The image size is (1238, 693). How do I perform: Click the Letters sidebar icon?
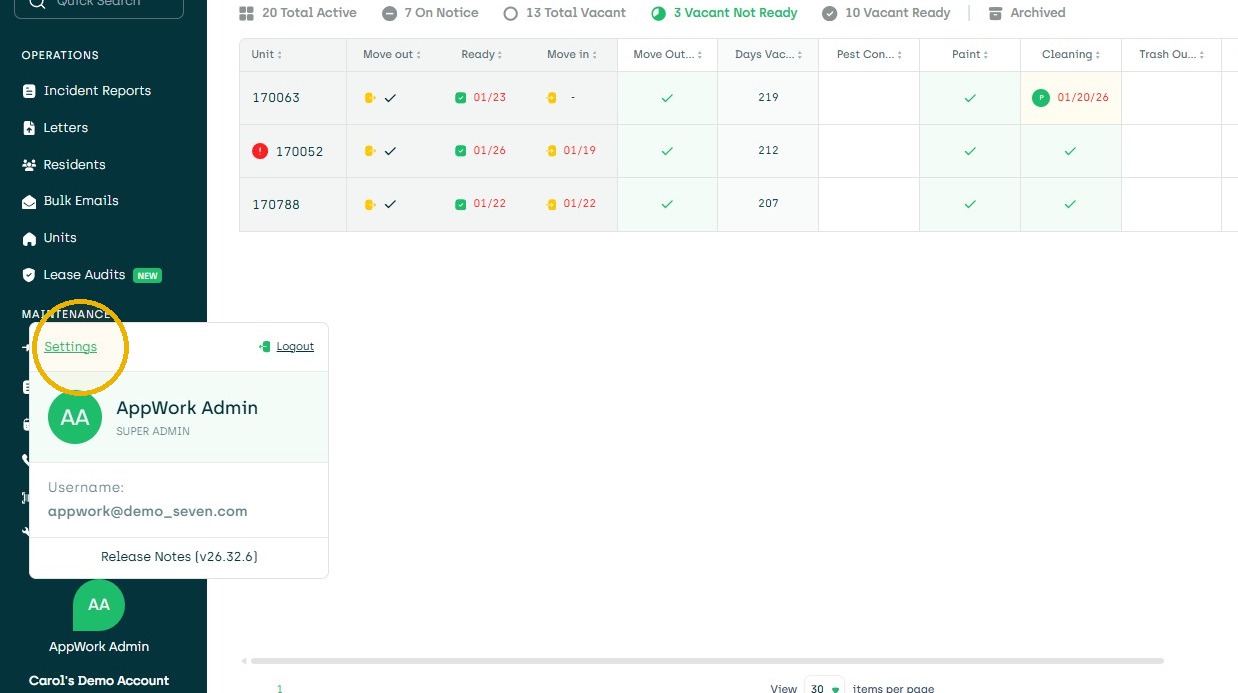(x=29, y=128)
